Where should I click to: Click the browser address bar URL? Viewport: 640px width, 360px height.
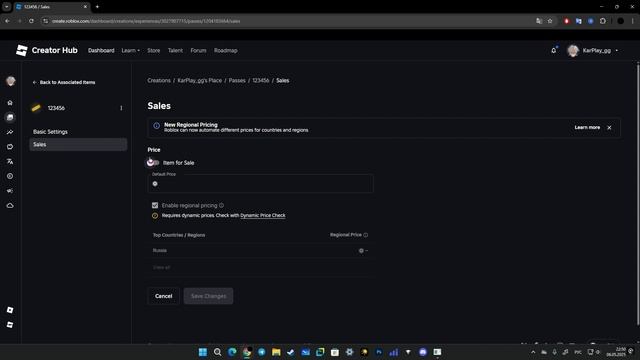146,21
